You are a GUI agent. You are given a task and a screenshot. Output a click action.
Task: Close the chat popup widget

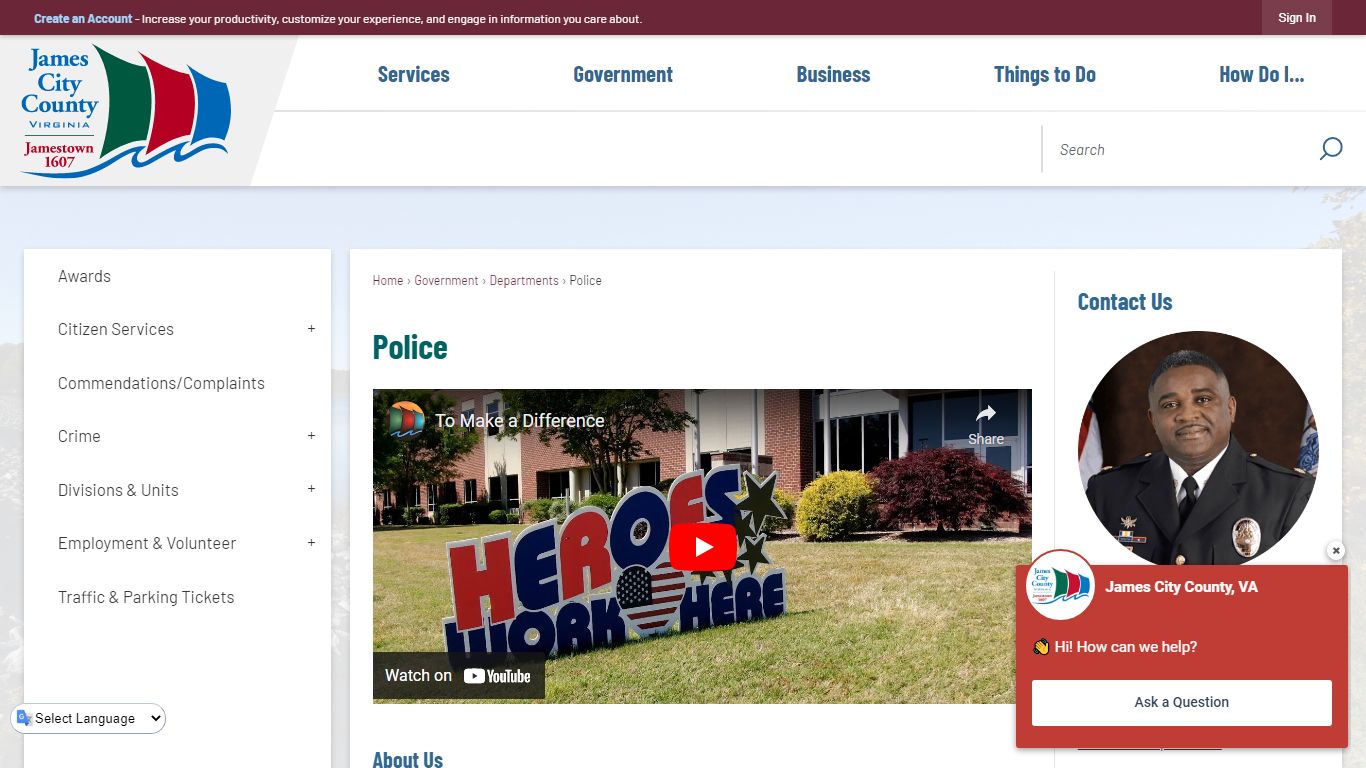click(1336, 551)
